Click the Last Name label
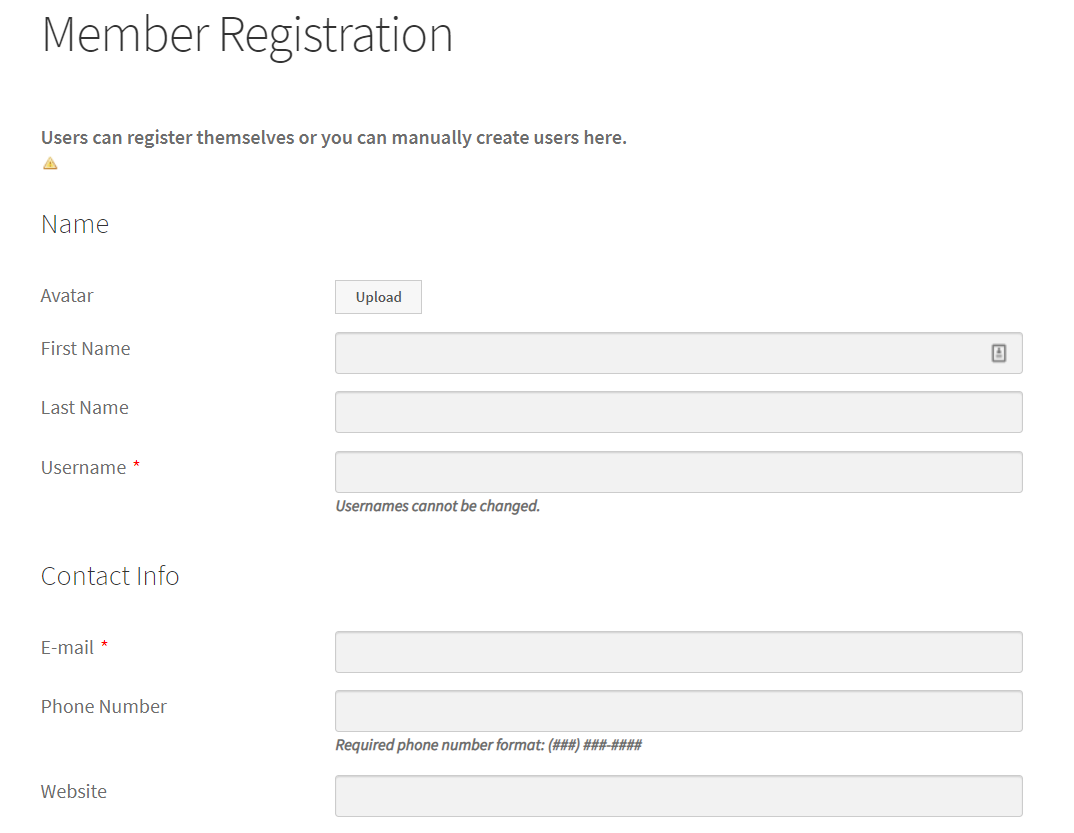1074x833 pixels. (84, 408)
